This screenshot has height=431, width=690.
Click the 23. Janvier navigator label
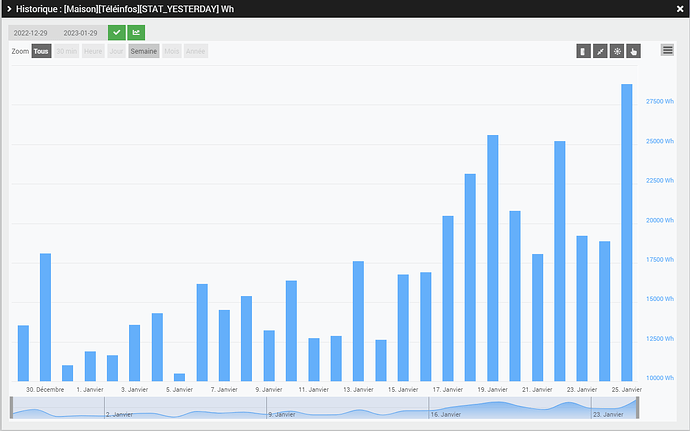pyautogui.click(x=608, y=414)
